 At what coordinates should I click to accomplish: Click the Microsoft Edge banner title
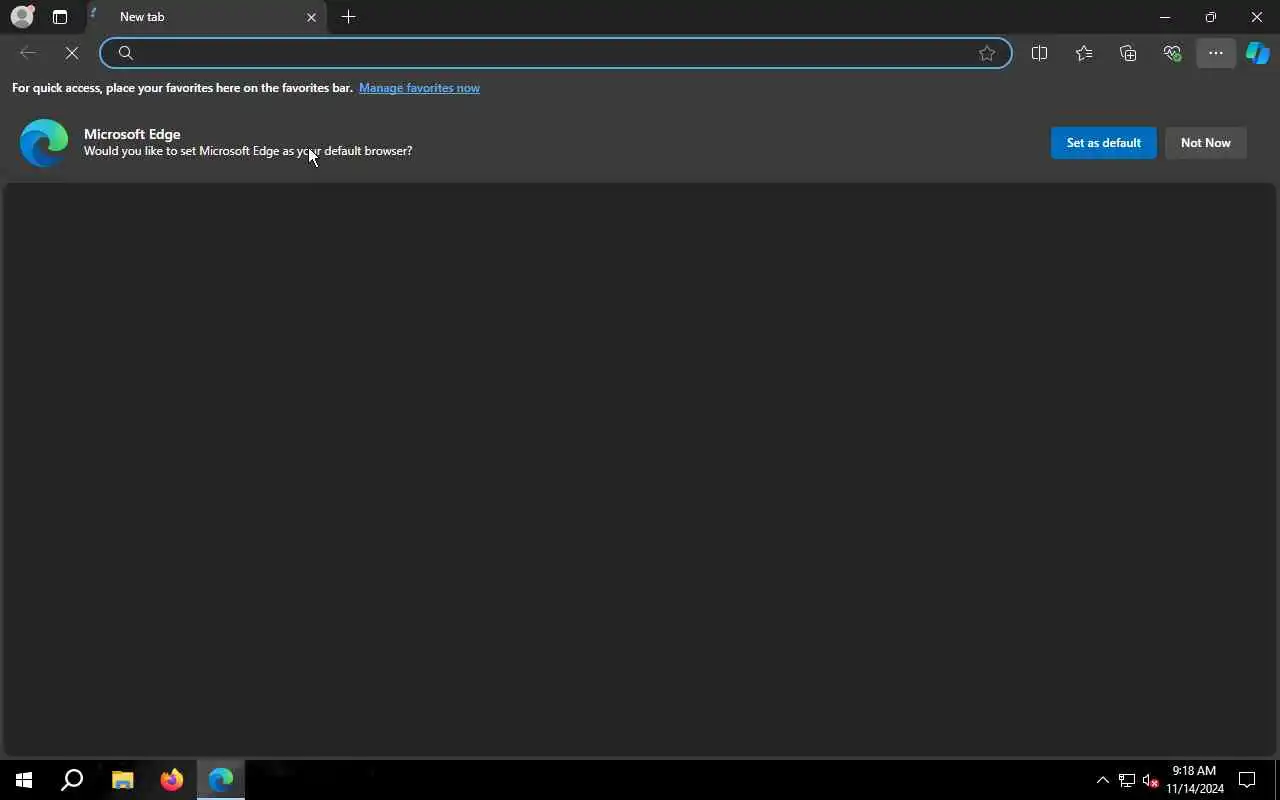coord(132,134)
